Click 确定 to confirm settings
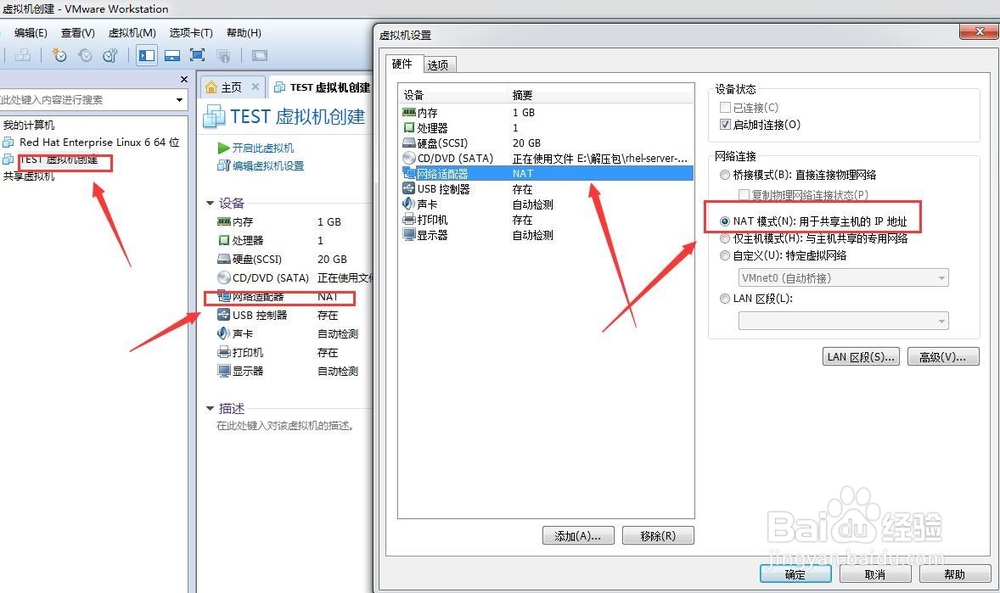 pos(795,574)
